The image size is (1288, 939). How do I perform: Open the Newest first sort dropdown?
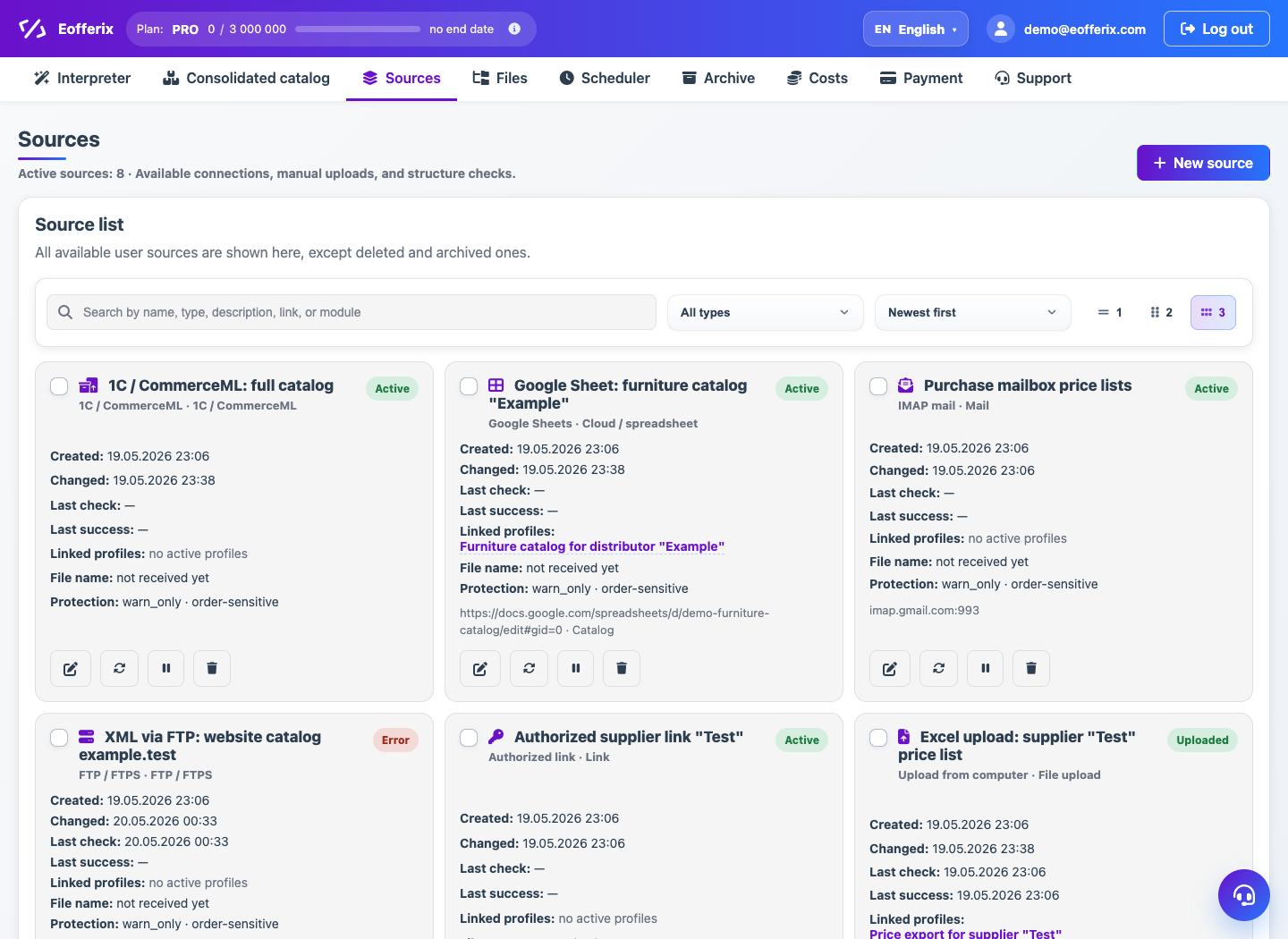click(973, 312)
